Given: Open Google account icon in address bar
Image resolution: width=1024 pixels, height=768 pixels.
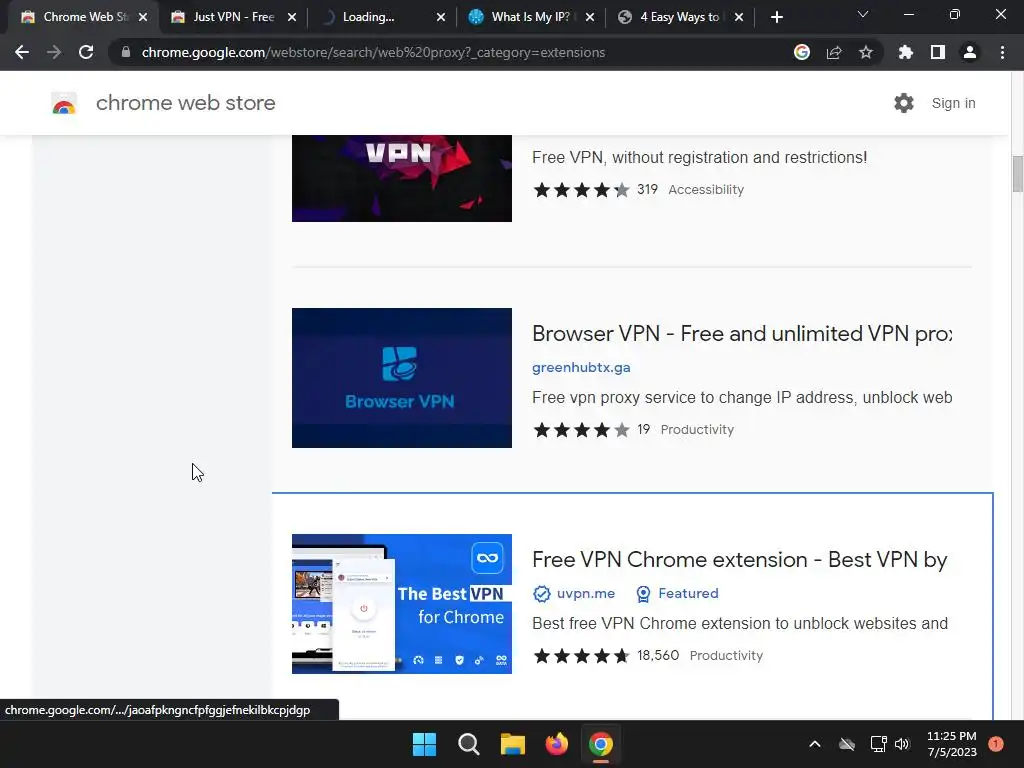Looking at the screenshot, I should pyautogui.click(x=802, y=52).
